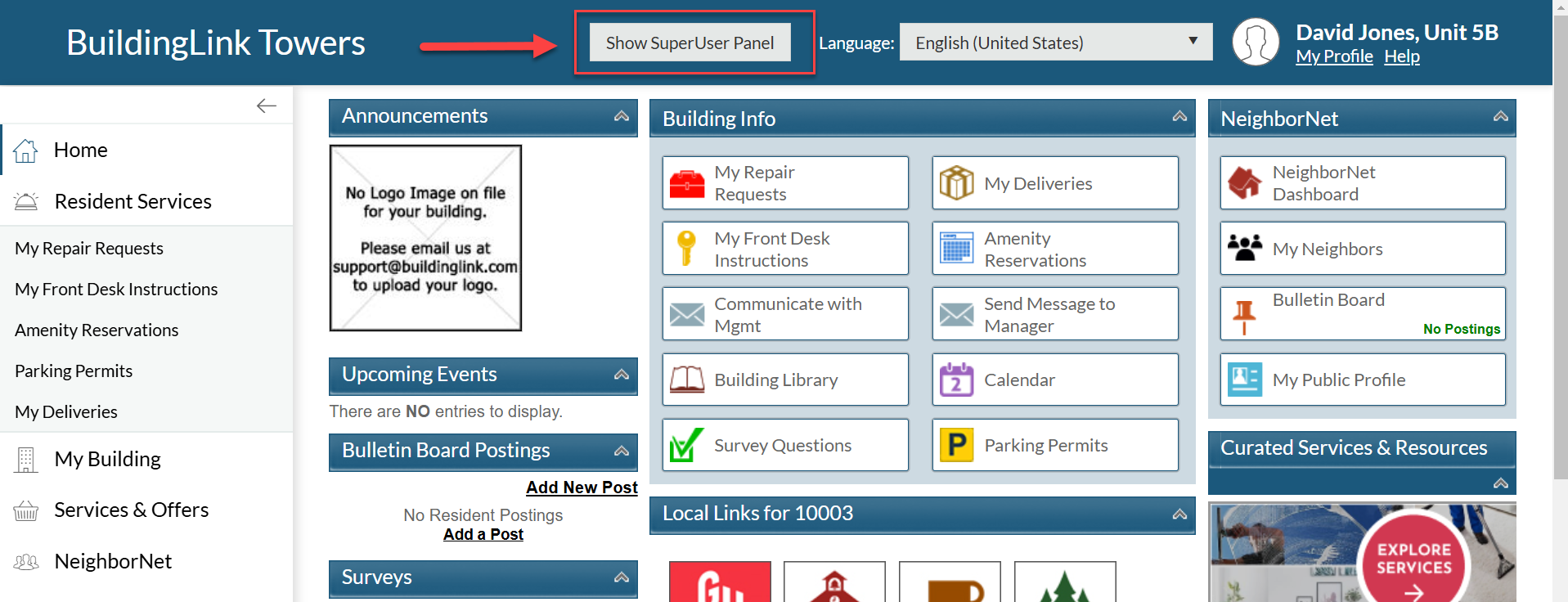1568x602 pixels.
Task: Click the My Neighbors people group icon
Action: tap(1245, 248)
